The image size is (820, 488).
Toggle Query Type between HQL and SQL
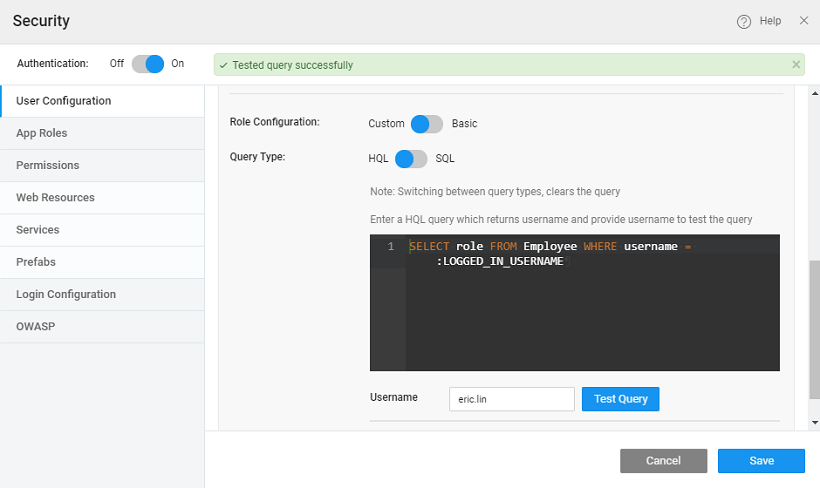pos(411,159)
